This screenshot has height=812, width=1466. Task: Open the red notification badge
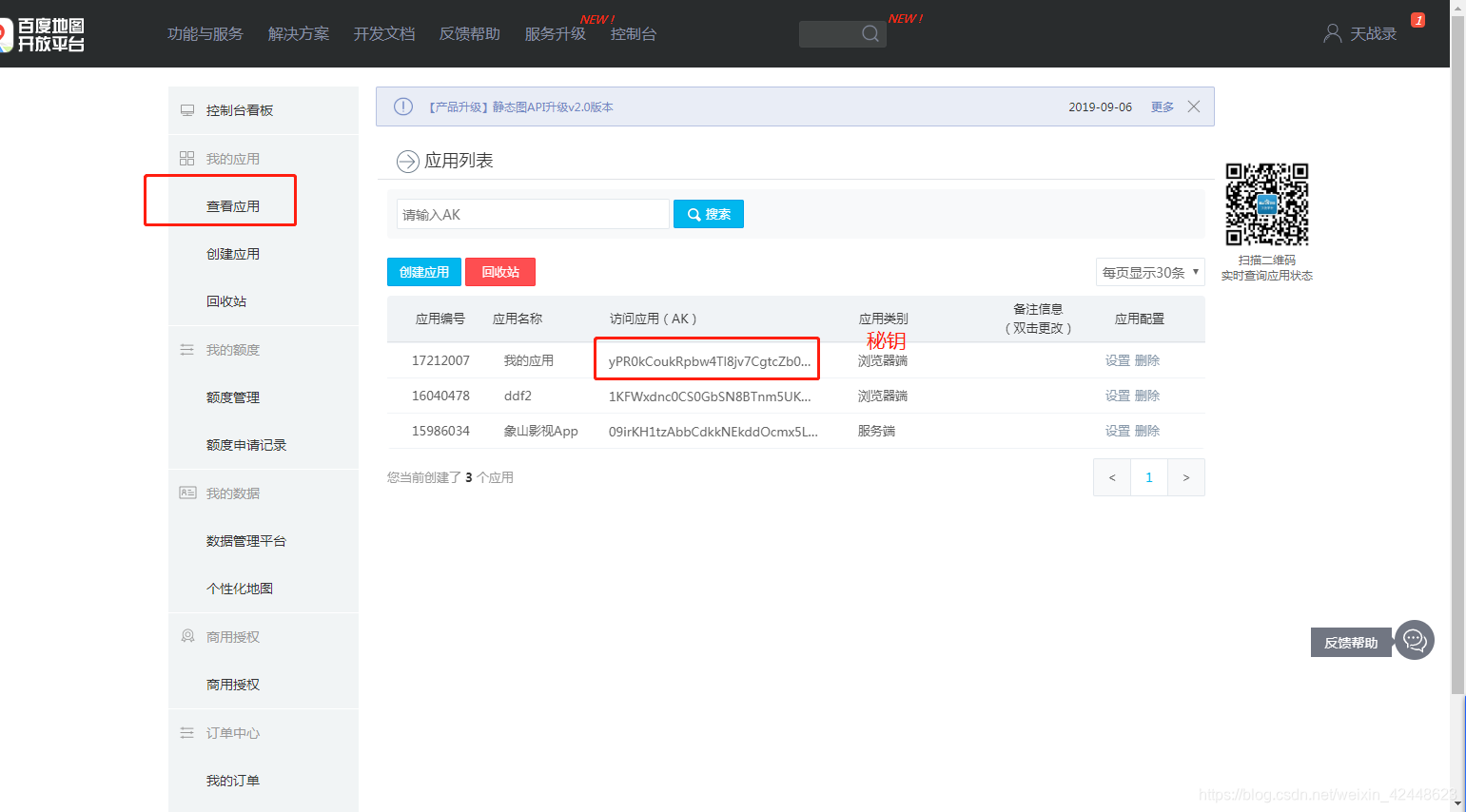click(x=1417, y=20)
